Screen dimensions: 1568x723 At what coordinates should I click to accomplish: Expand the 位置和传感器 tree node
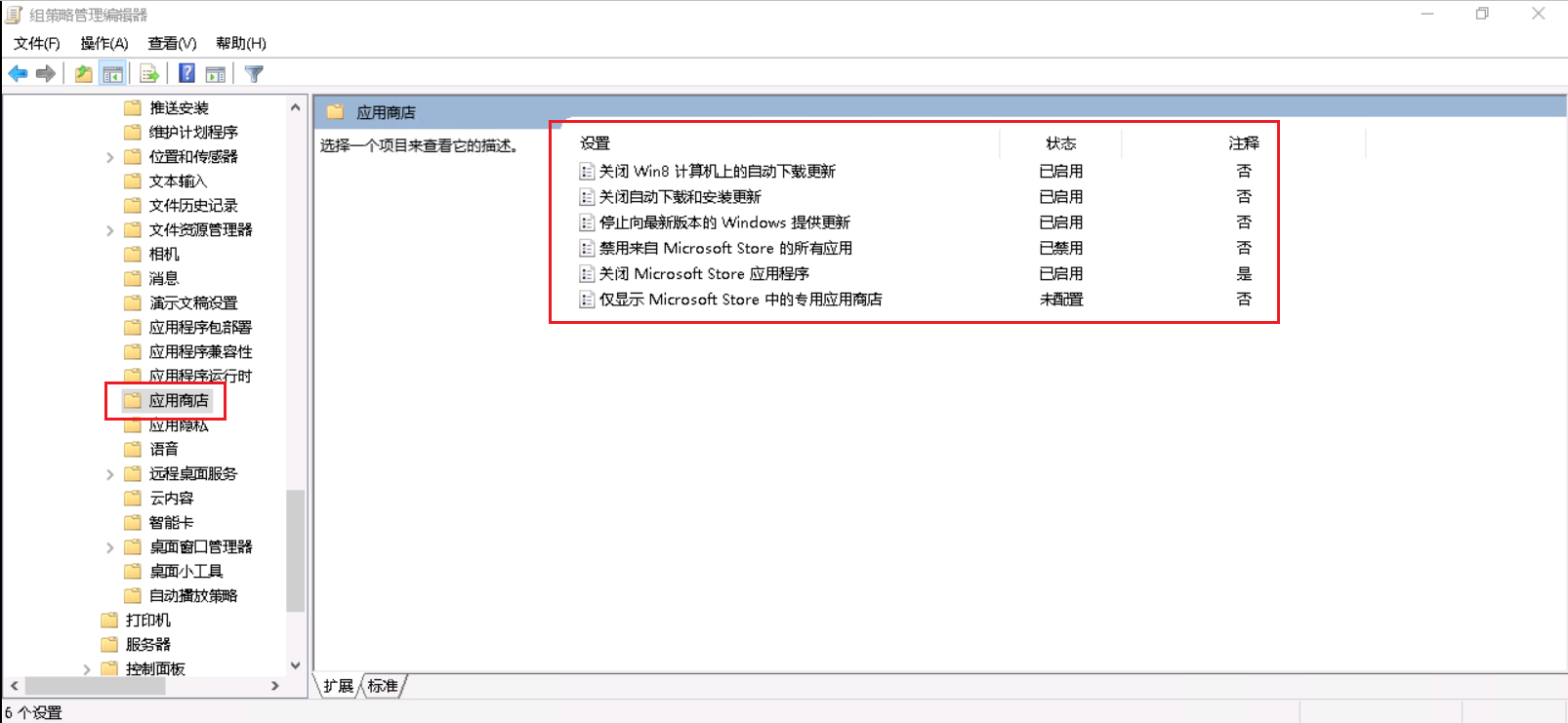[x=109, y=157]
